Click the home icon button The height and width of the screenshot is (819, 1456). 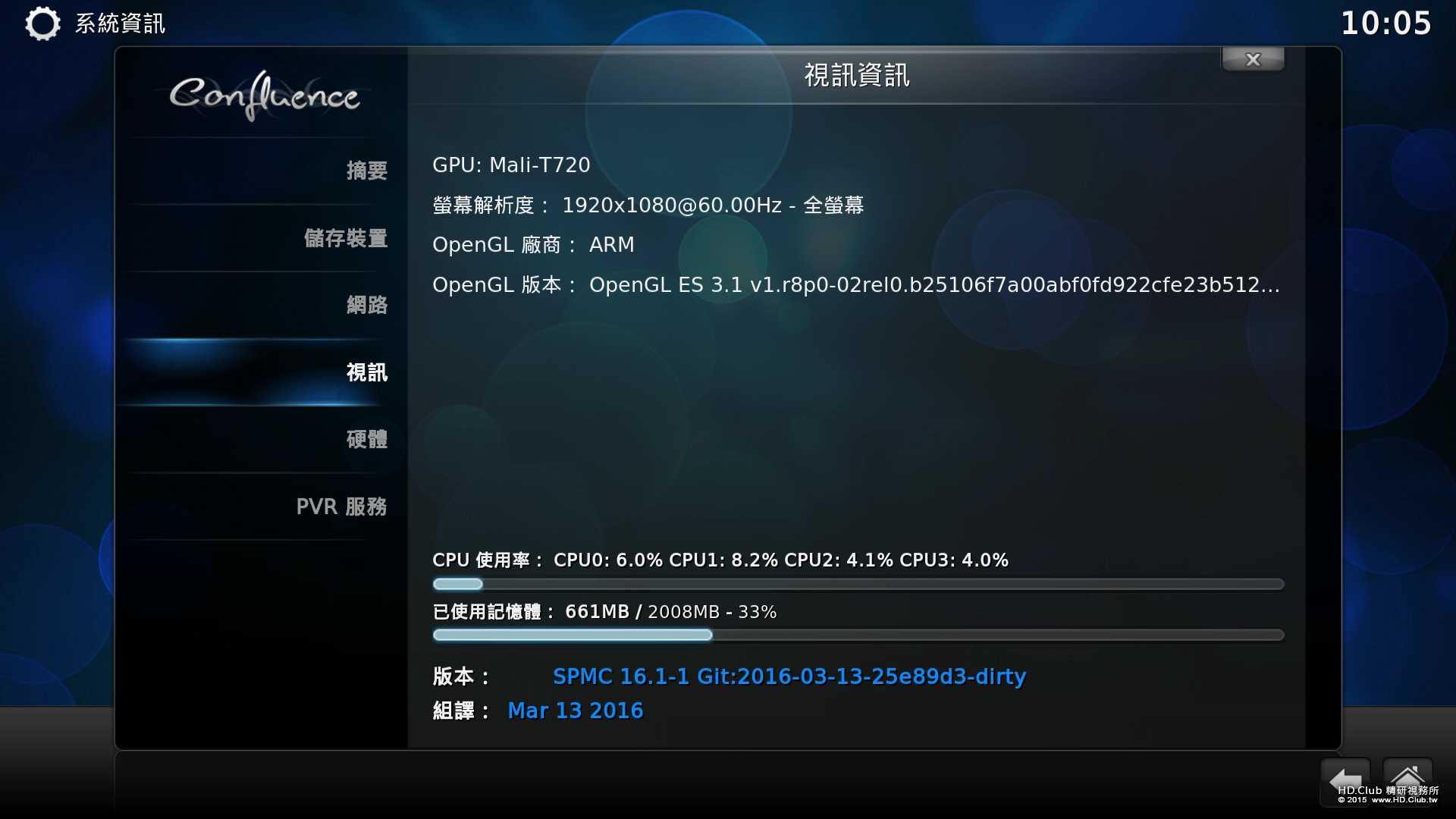pyautogui.click(x=1407, y=778)
